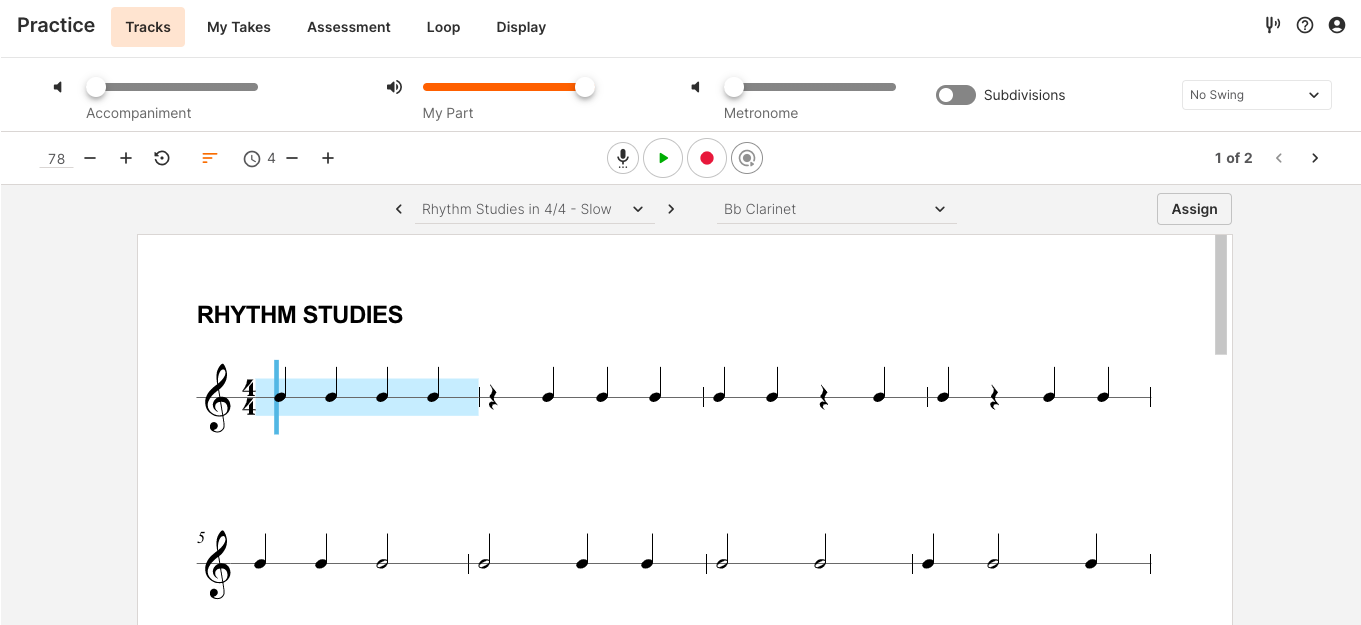Mute the Accompaniment audio
This screenshot has width=1361, height=625.
coord(57,87)
